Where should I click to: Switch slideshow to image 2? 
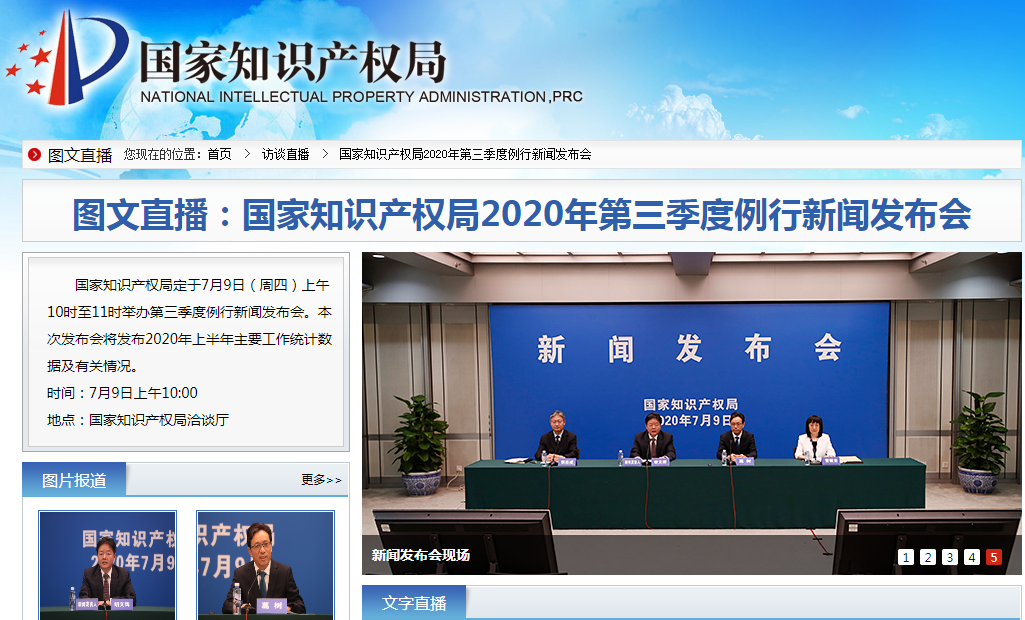928,557
